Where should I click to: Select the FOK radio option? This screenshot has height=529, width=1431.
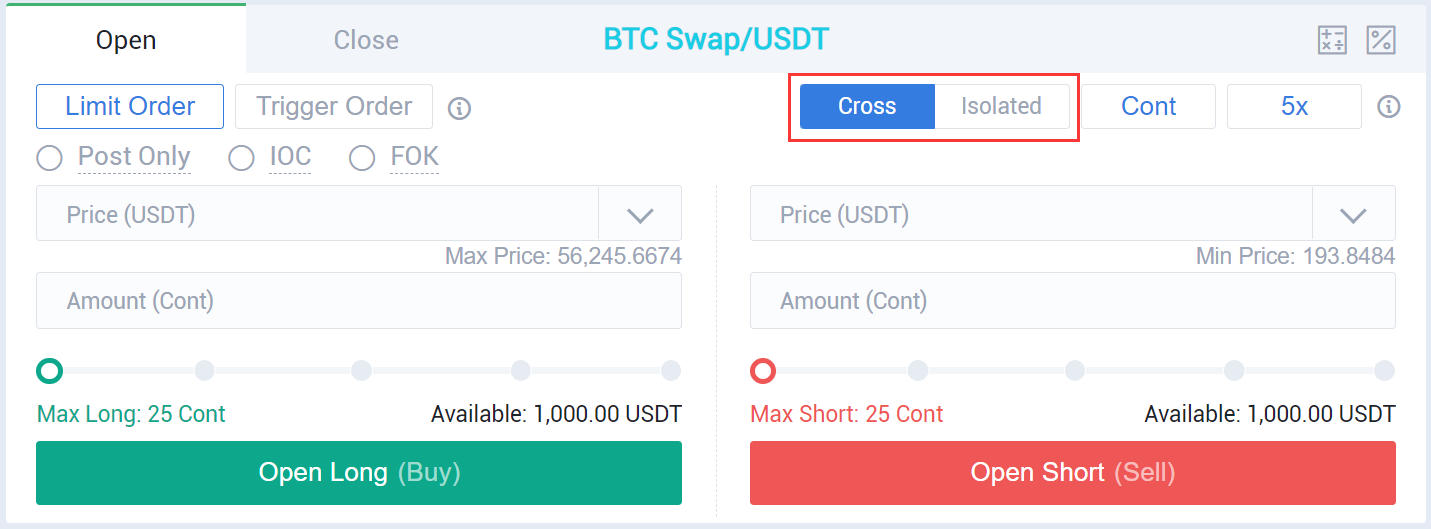click(x=362, y=158)
